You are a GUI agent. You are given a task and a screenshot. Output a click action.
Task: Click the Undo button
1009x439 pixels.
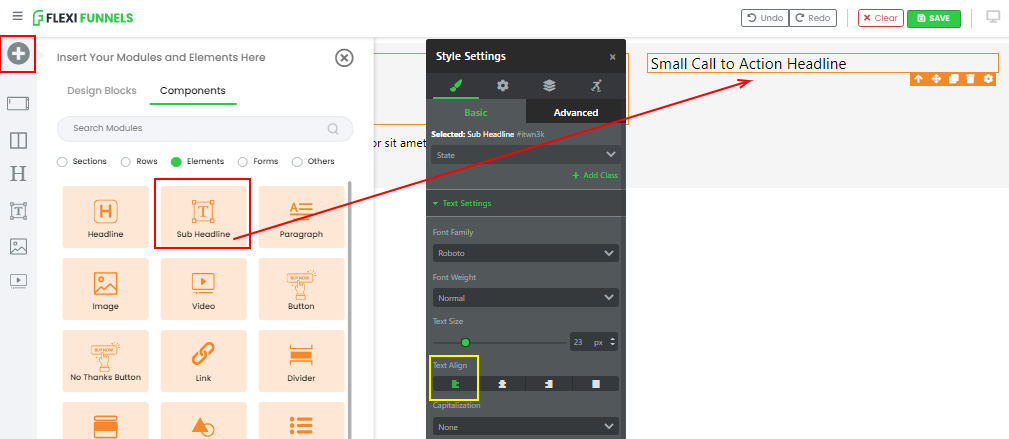point(764,18)
